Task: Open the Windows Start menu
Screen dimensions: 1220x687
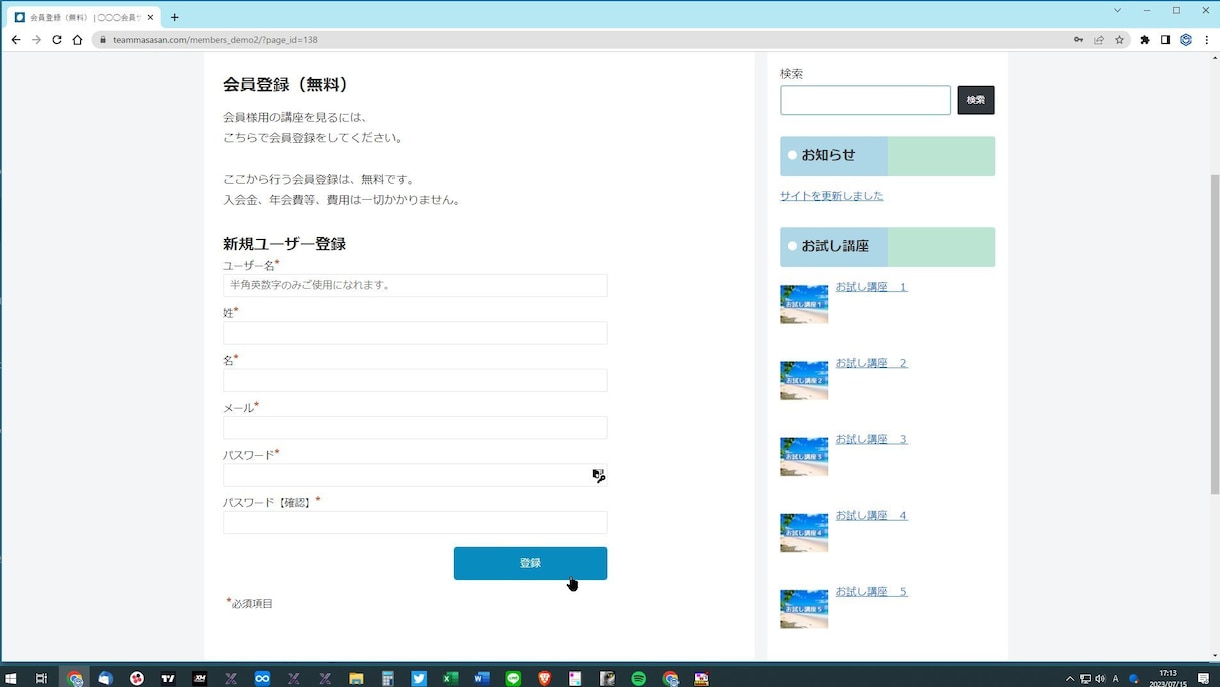Action: pyautogui.click(x=12, y=678)
